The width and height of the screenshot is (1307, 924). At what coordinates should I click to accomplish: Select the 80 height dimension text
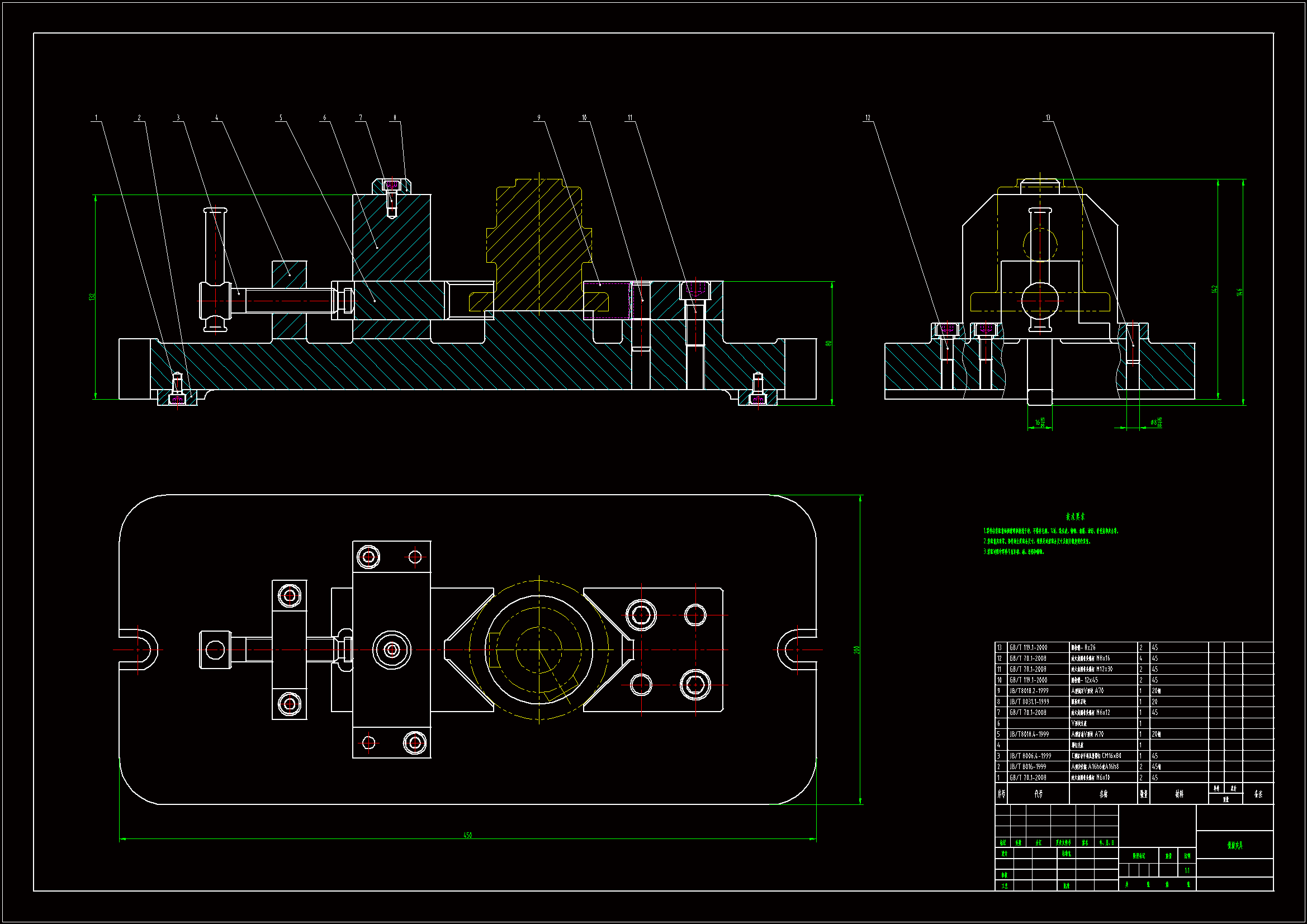pyautogui.click(x=828, y=343)
